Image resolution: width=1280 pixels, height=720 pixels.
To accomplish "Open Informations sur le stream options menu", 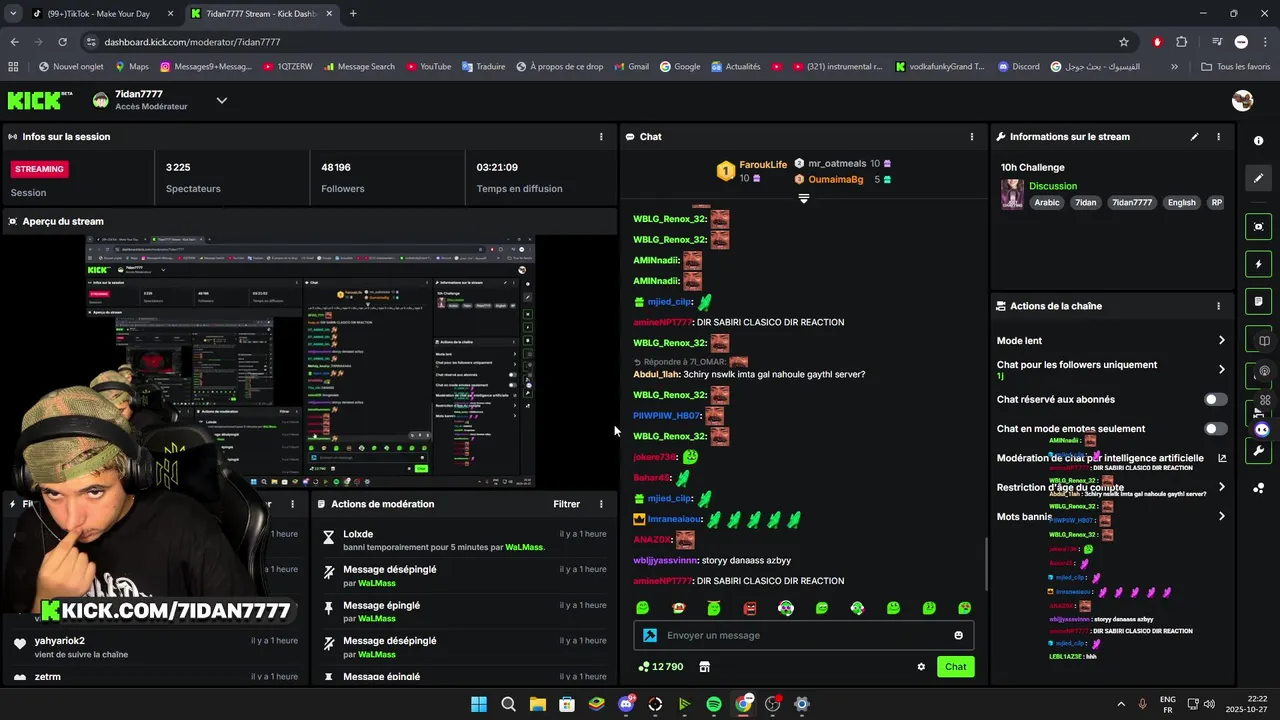I will point(1218,137).
